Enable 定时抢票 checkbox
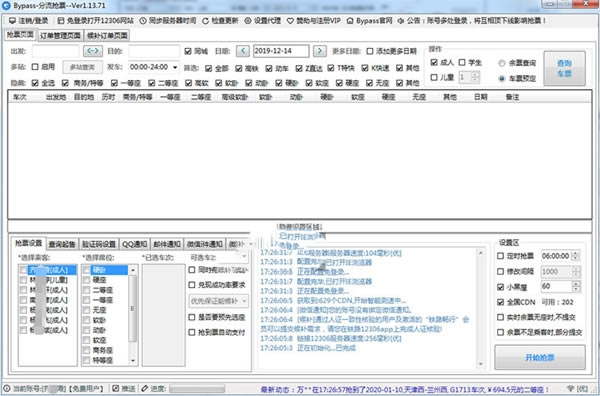This screenshot has width=600, height=396. 501,256
